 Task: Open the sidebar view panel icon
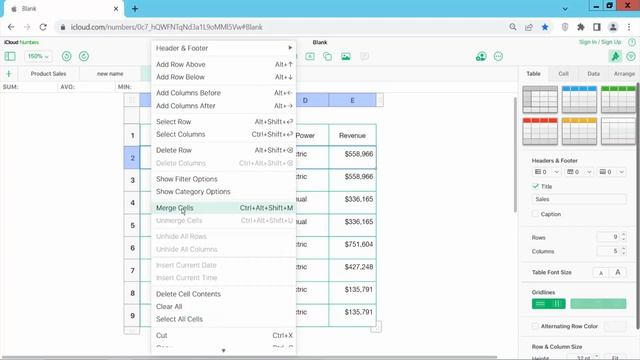click(10, 56)
